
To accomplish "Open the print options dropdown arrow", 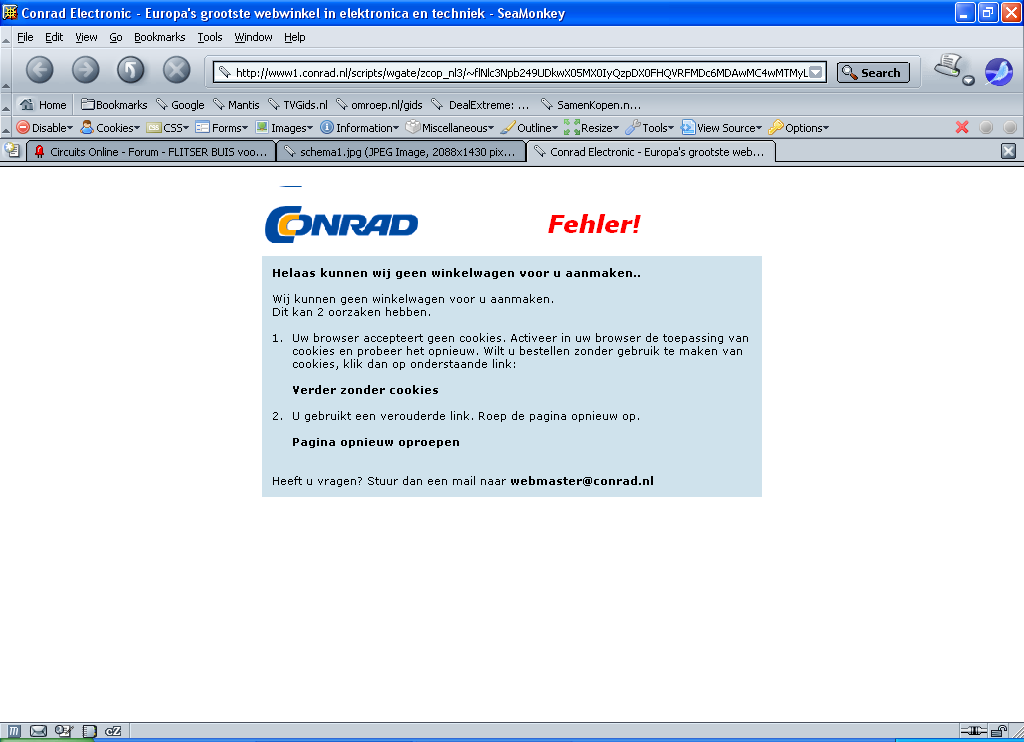I will click(x=968, y=80).
